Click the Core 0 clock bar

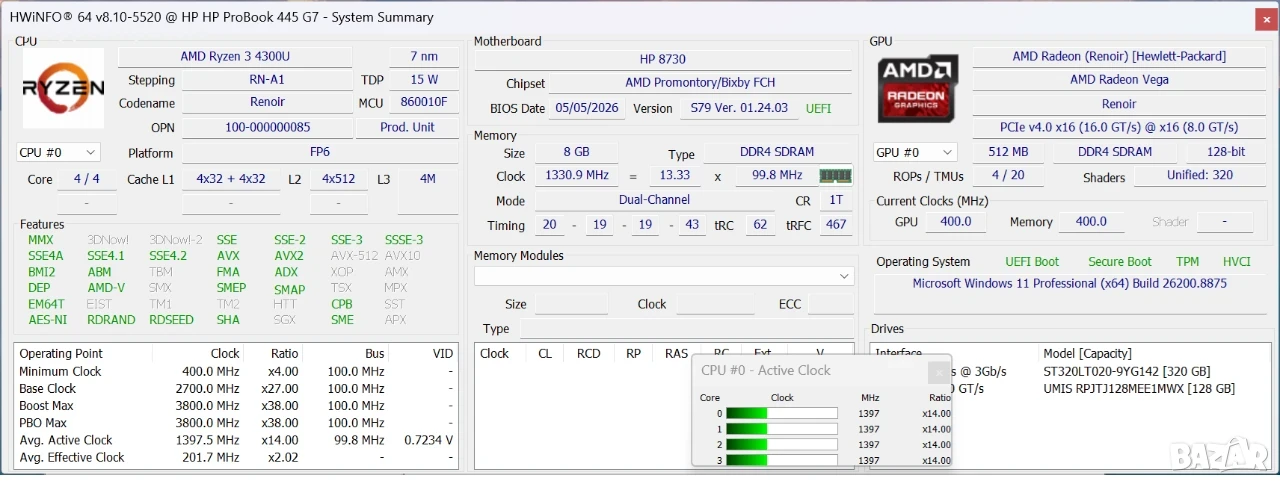point(781,413)
